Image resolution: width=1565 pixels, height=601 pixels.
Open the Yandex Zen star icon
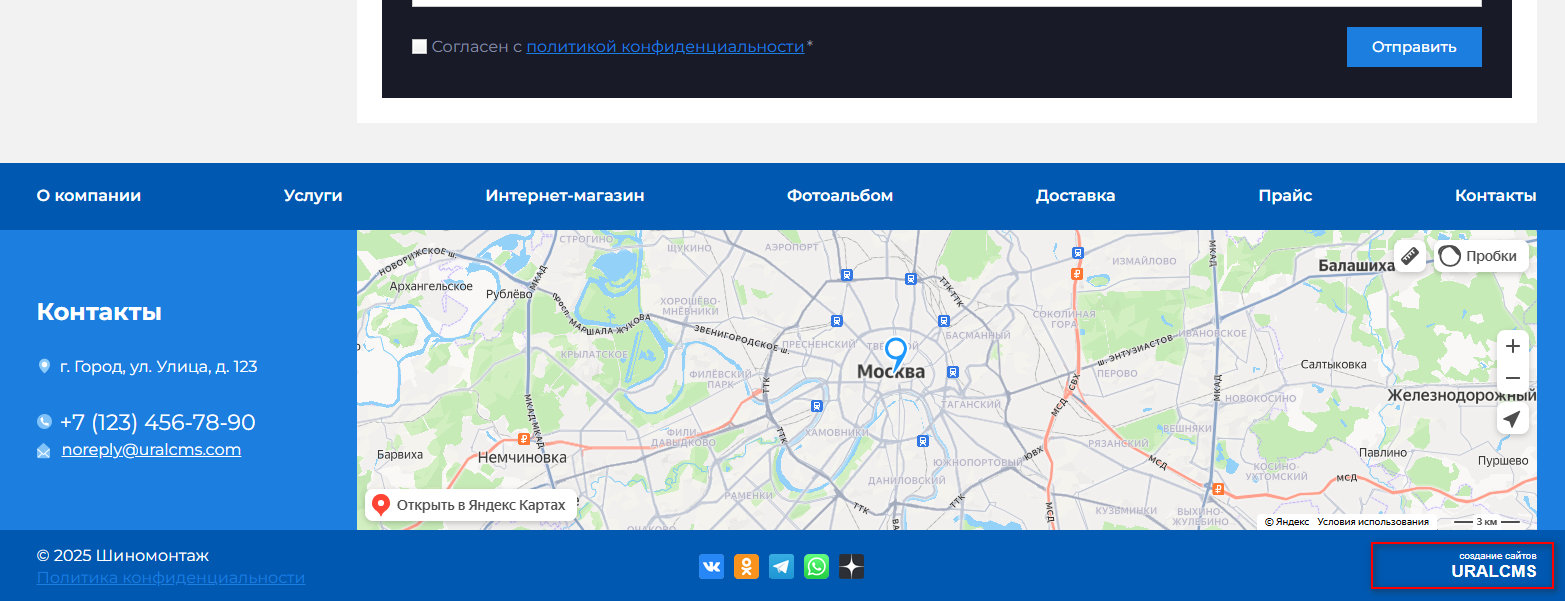pos(851,567)
